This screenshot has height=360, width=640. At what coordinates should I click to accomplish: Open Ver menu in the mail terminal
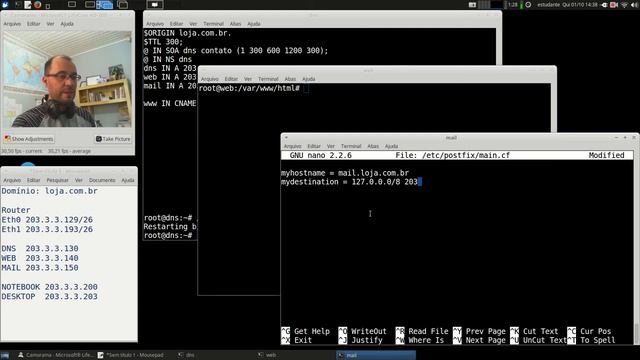tap(331, 146)
